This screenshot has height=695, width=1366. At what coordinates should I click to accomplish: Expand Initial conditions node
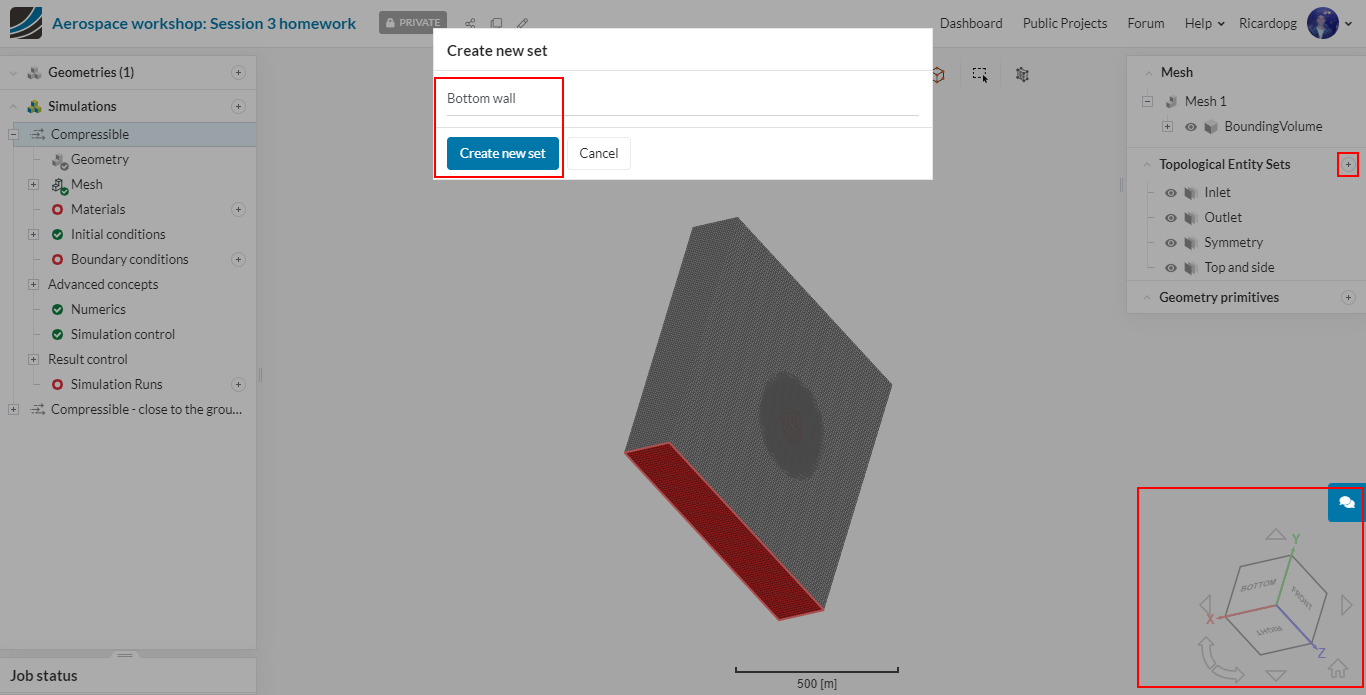(33, 234)
